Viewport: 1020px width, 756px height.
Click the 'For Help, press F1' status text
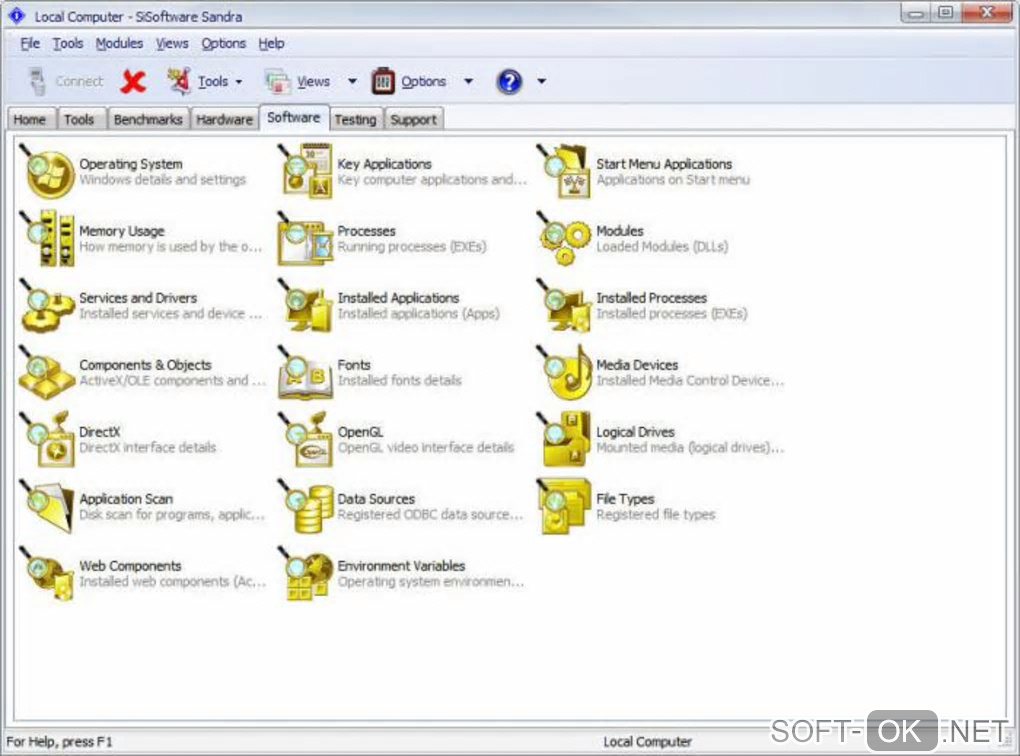59,742
